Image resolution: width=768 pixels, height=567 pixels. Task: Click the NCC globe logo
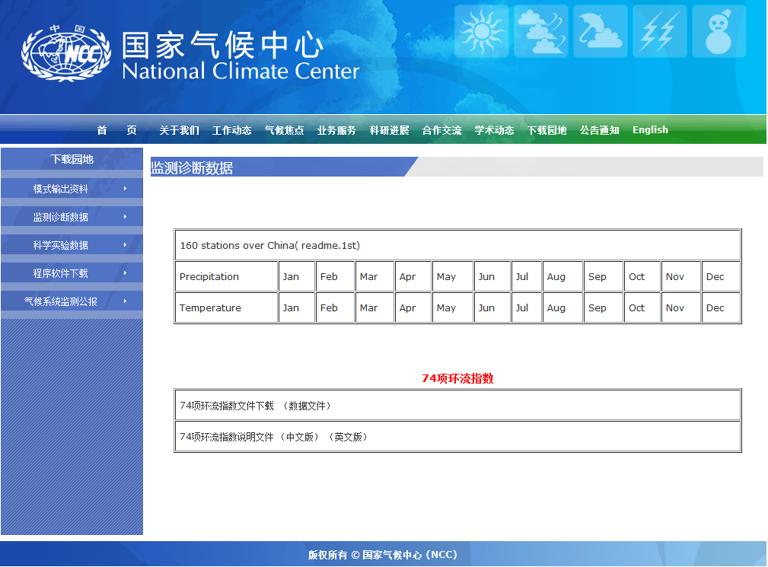[x=66, y=53]
